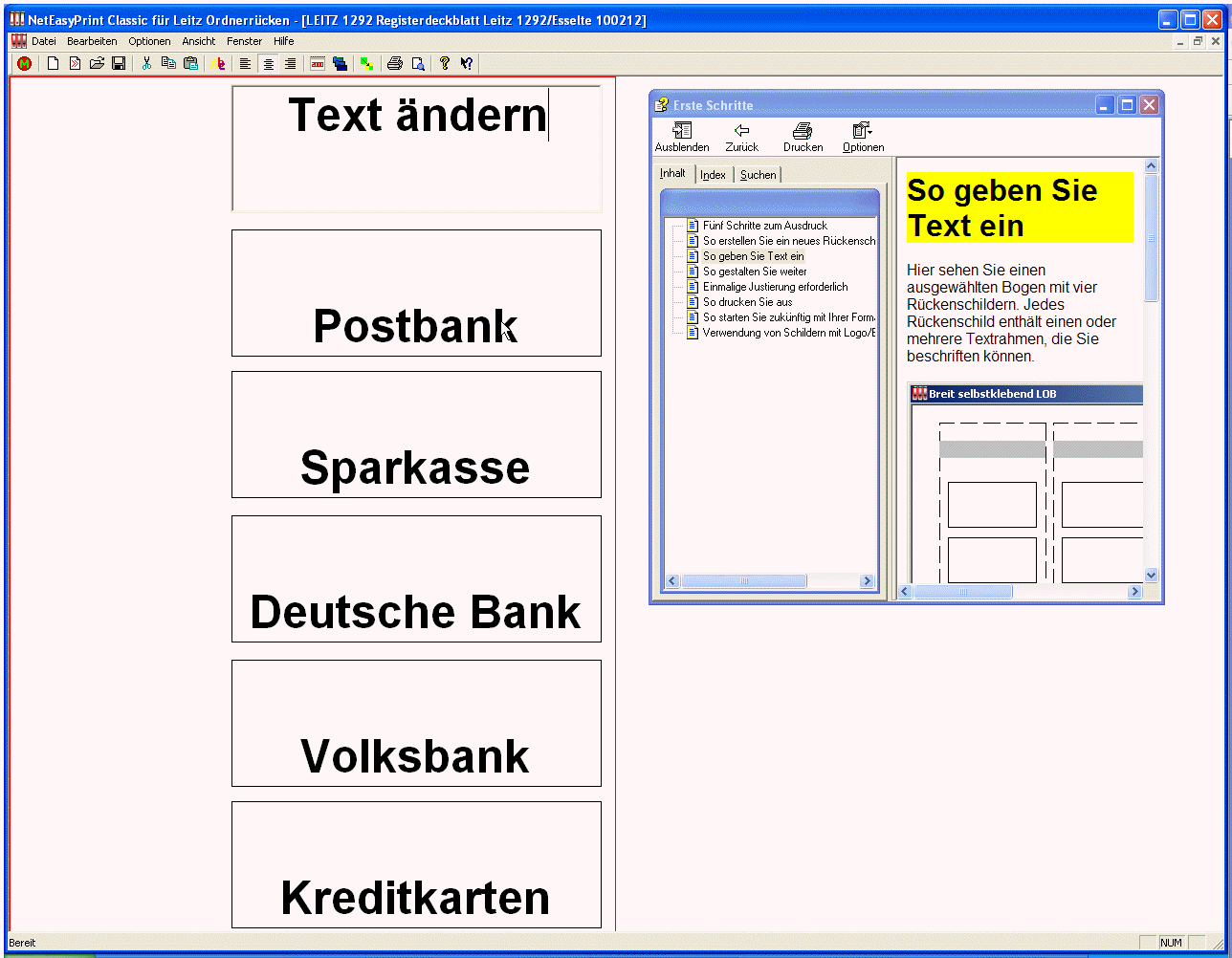Save the document with the floppy icon

pos(119,63)
